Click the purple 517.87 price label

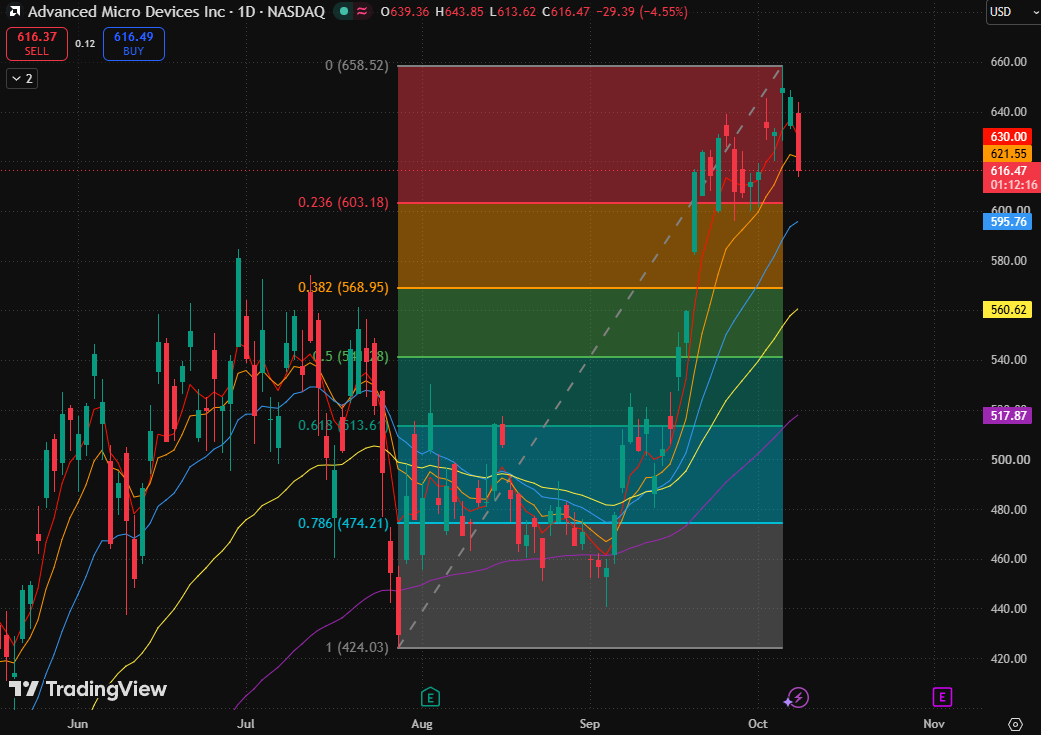(x=1008, y=416)
